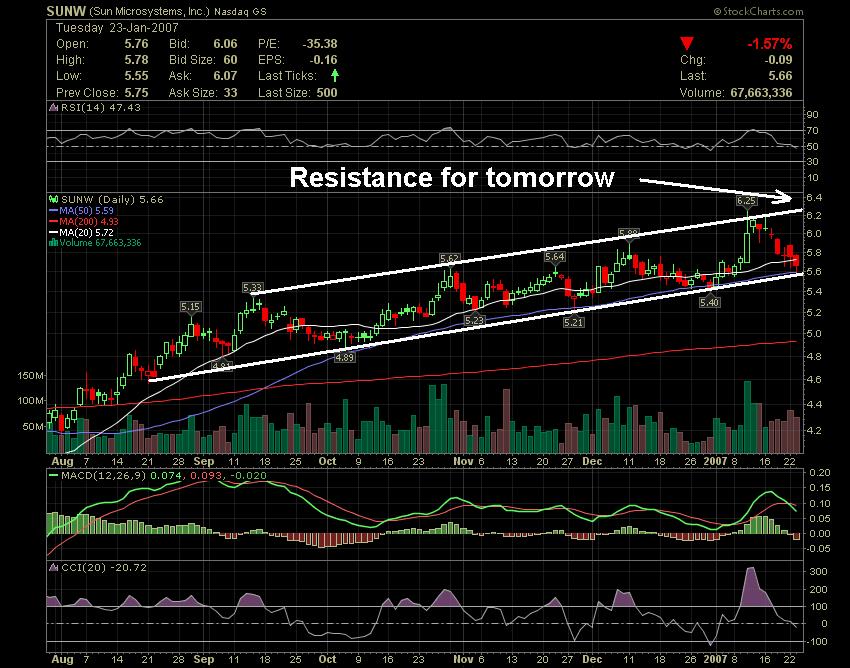Click the candlestick icon beside SUNW (Daily)
Viewport: 850px width, 668px height.
click(x=53, y=200)
